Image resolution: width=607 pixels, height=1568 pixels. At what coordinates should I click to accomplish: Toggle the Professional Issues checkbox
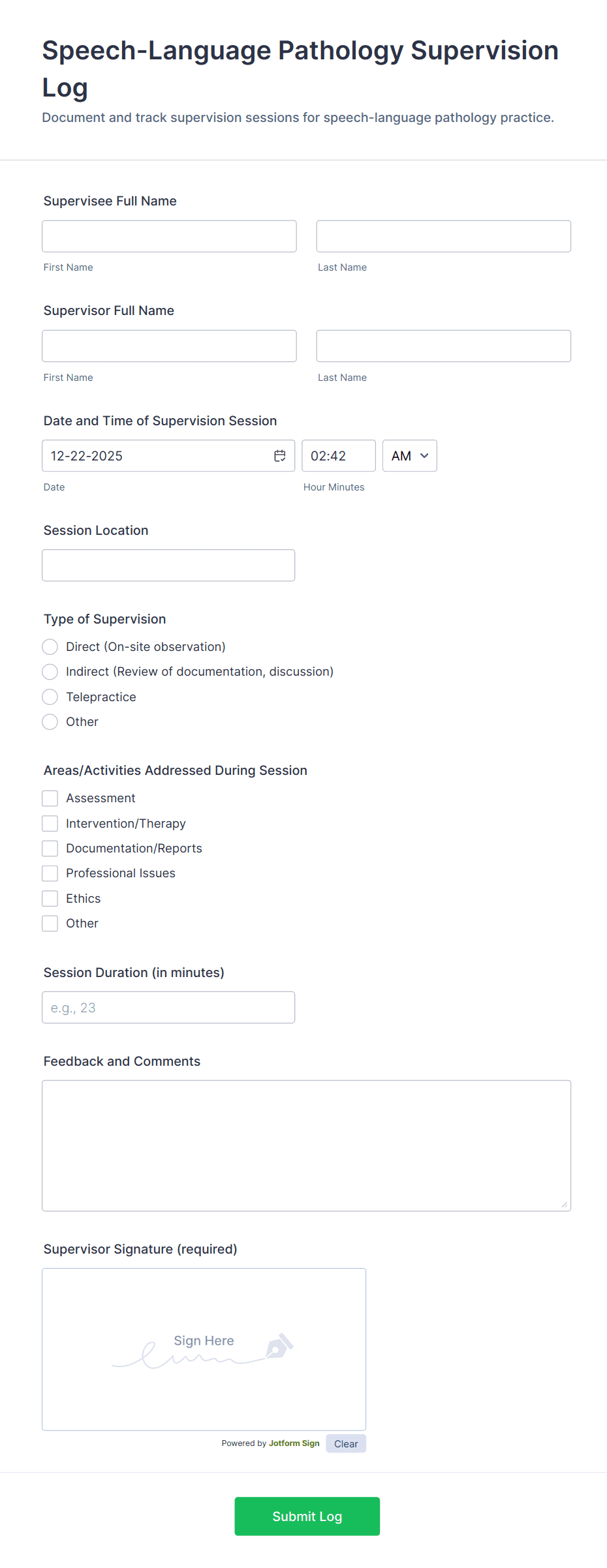(50, 873)
